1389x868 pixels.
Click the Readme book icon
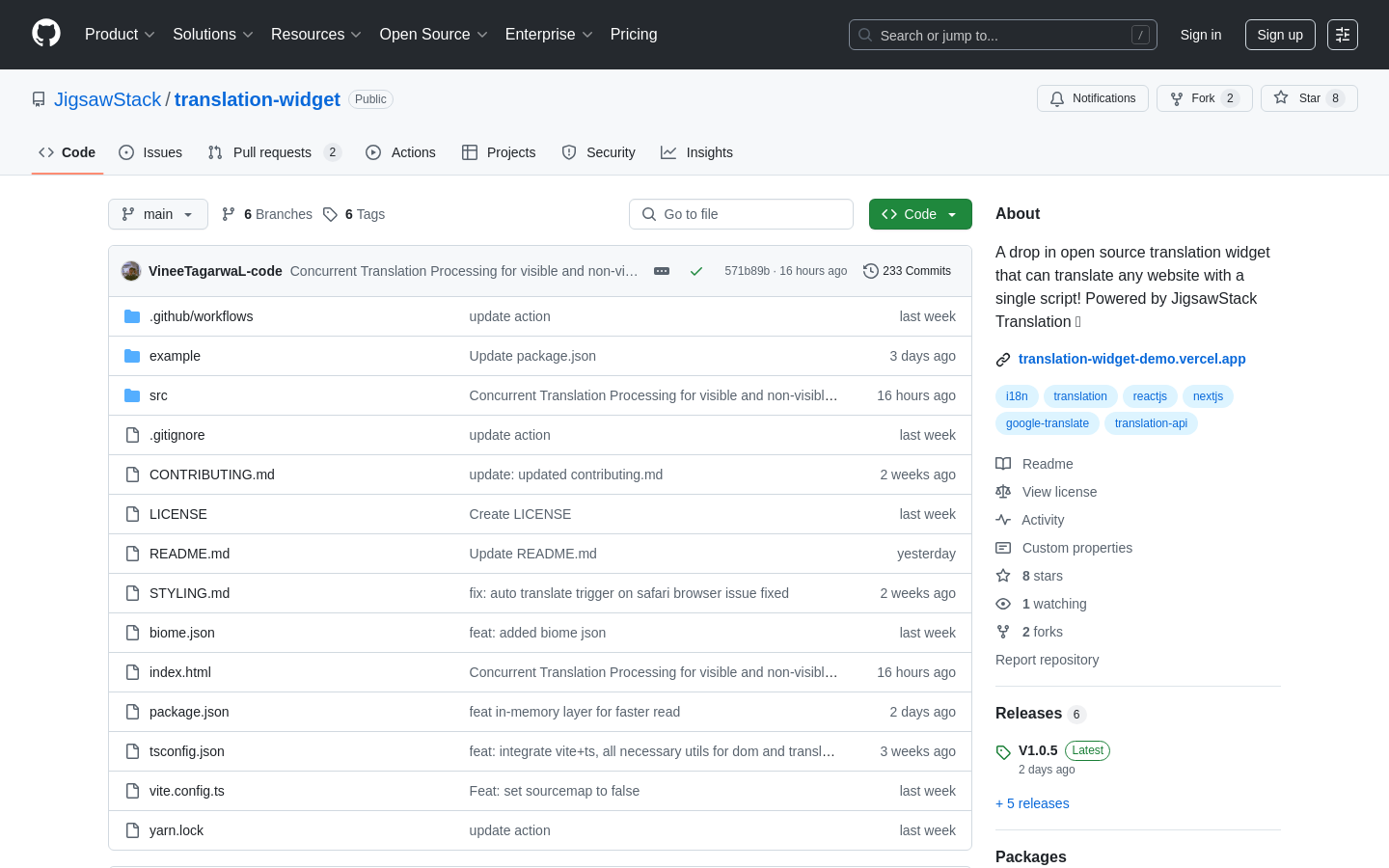(1003, 464)
